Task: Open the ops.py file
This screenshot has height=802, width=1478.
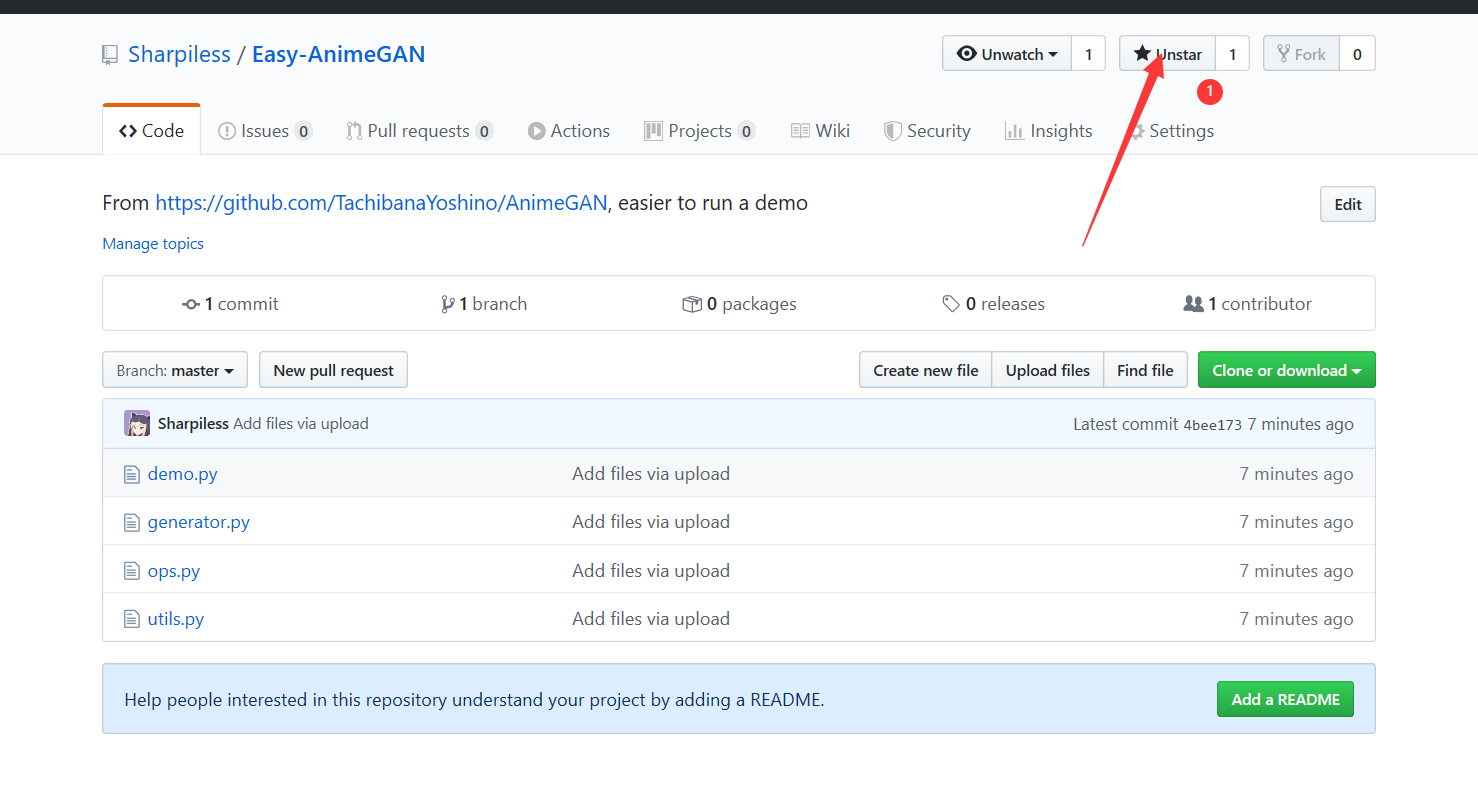Action: (173, 571)
